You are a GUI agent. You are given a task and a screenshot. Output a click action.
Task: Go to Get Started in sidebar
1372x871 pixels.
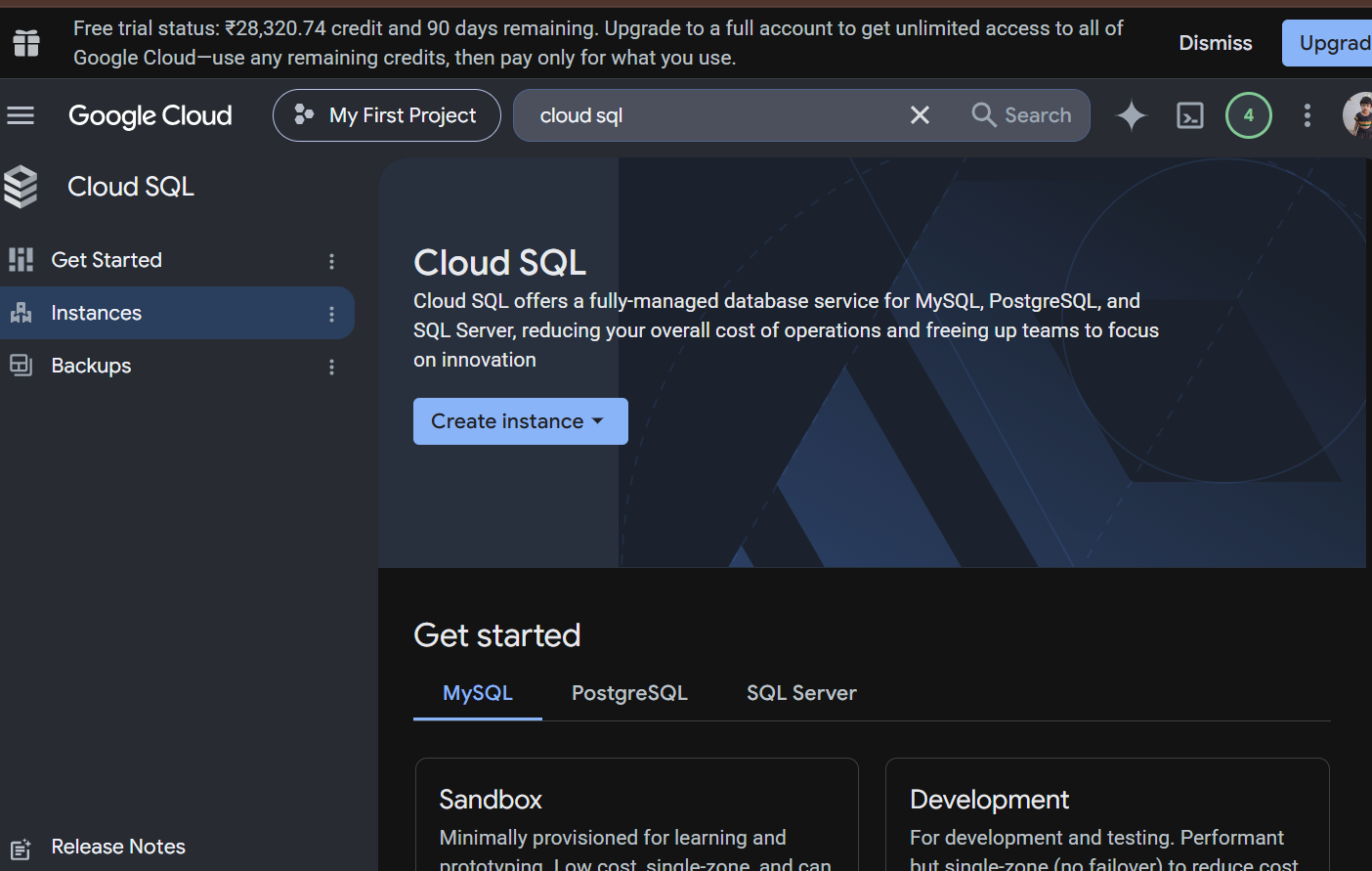pyautogui.click(x=177, y=260)
